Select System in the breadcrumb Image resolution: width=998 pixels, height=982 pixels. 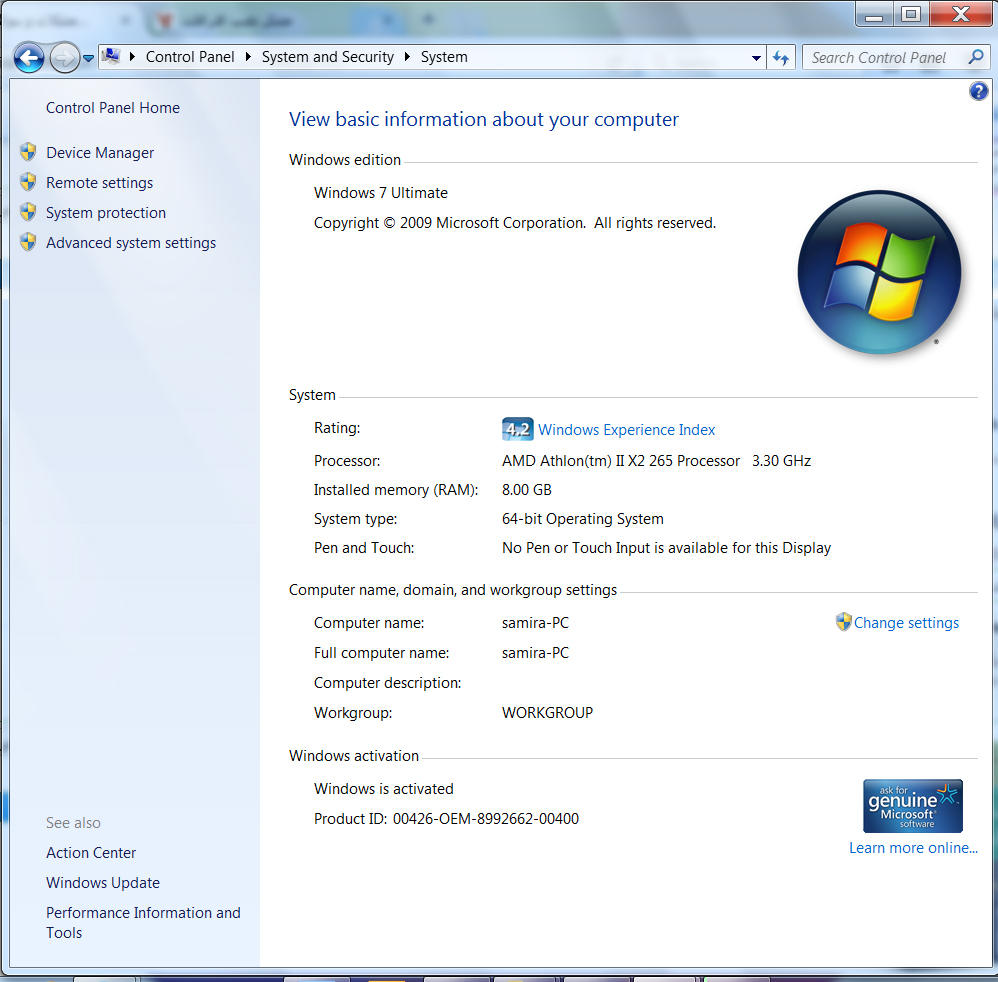click(444, 57)
